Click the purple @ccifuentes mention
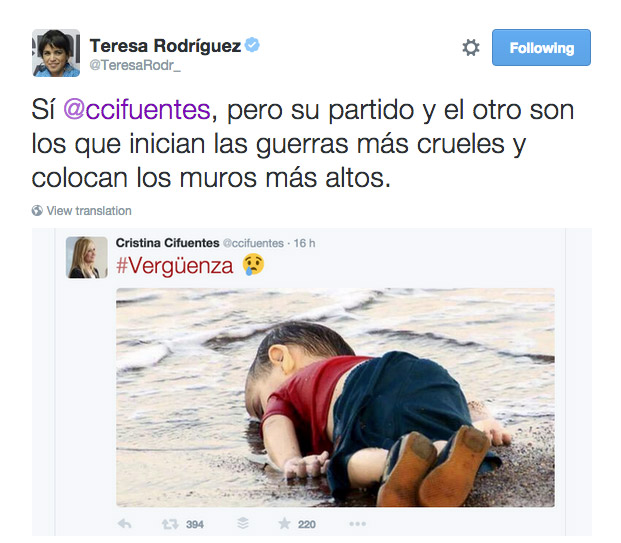The height and width of the screenshot is (543, 621). pos(137,110)
